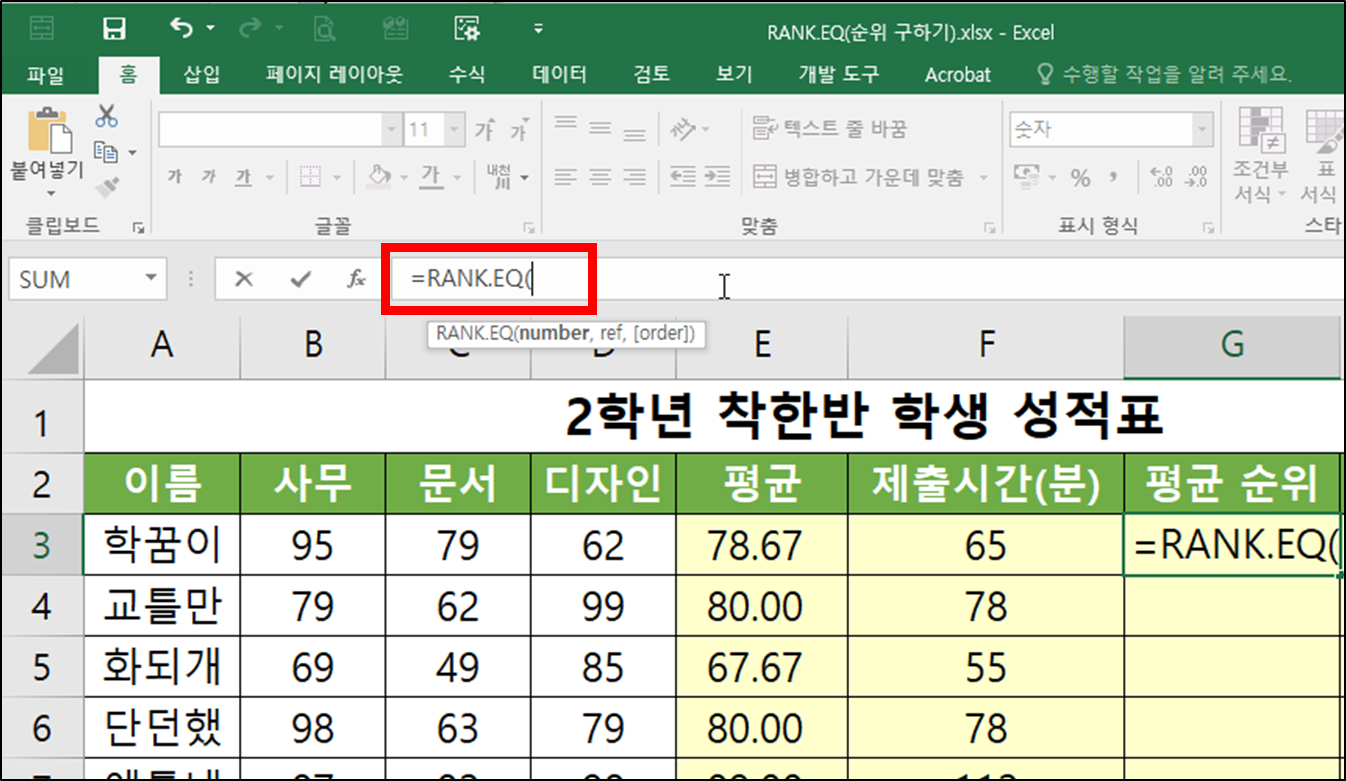Screen dimensions: 1346x781
Task: Open insert function fx dialog
Action: pyautogui.click(x=356, y=280)
